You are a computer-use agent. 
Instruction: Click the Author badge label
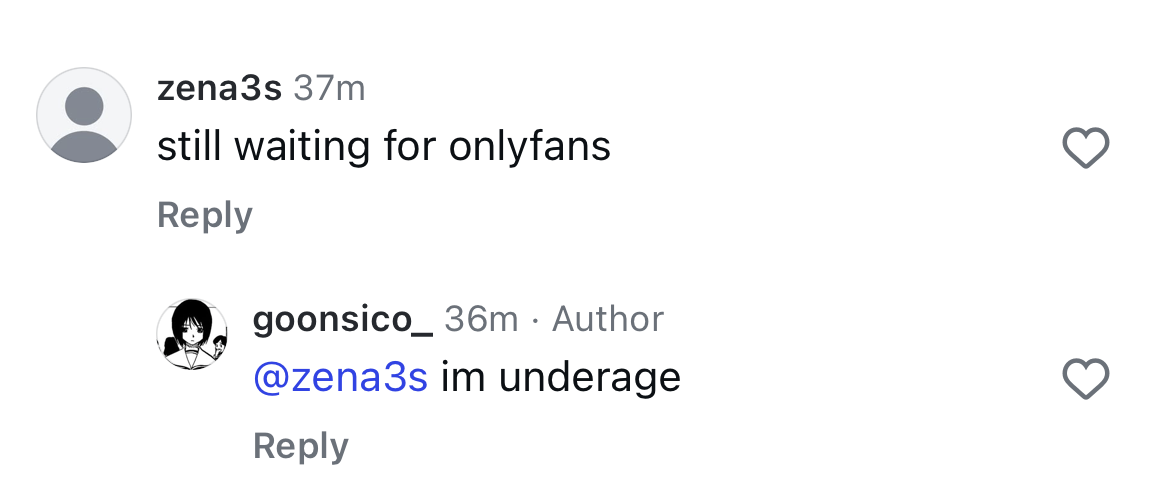click(608, 319)
